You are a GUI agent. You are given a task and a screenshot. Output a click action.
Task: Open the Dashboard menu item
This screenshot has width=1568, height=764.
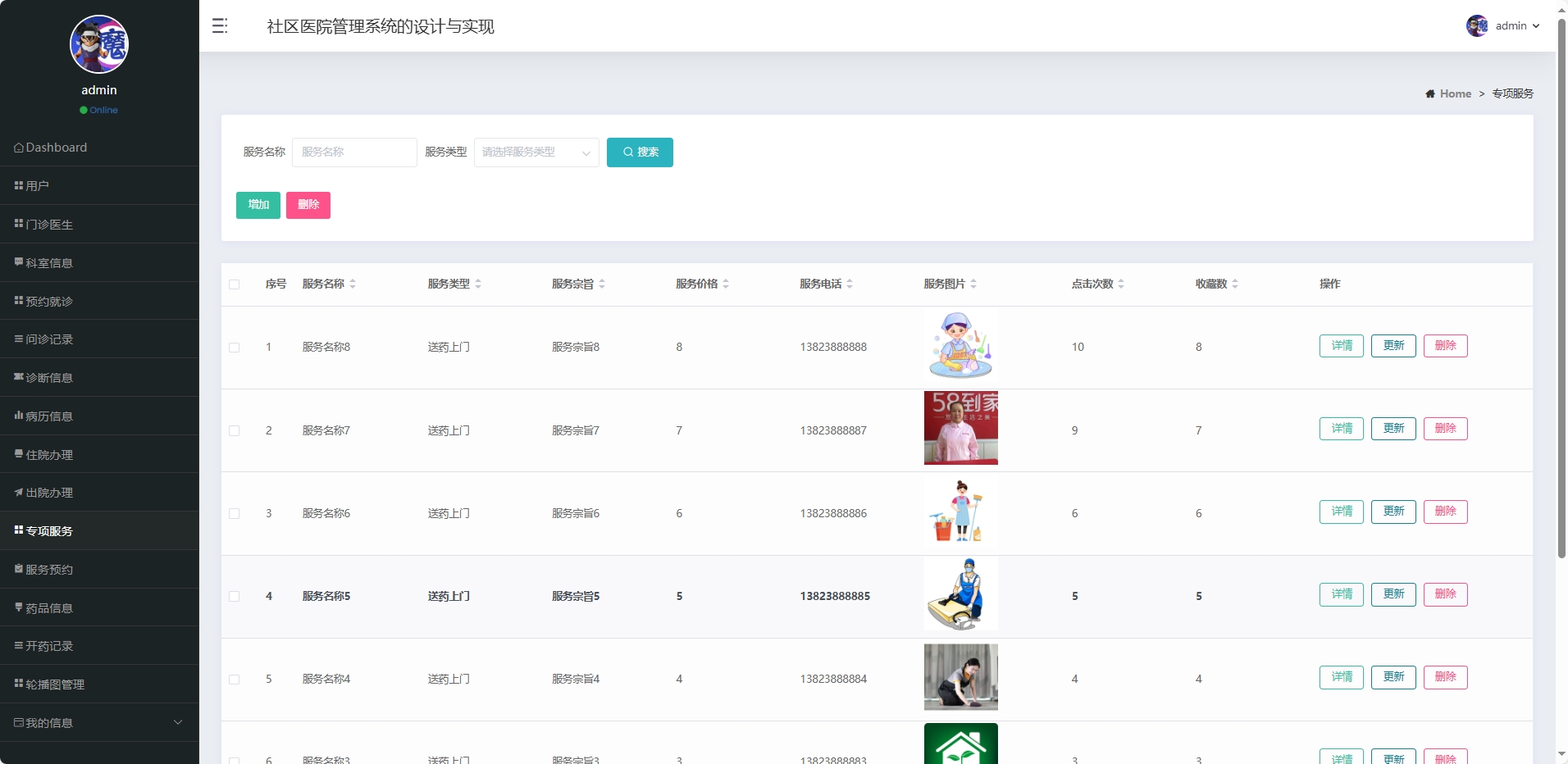(x=99, y=148)
